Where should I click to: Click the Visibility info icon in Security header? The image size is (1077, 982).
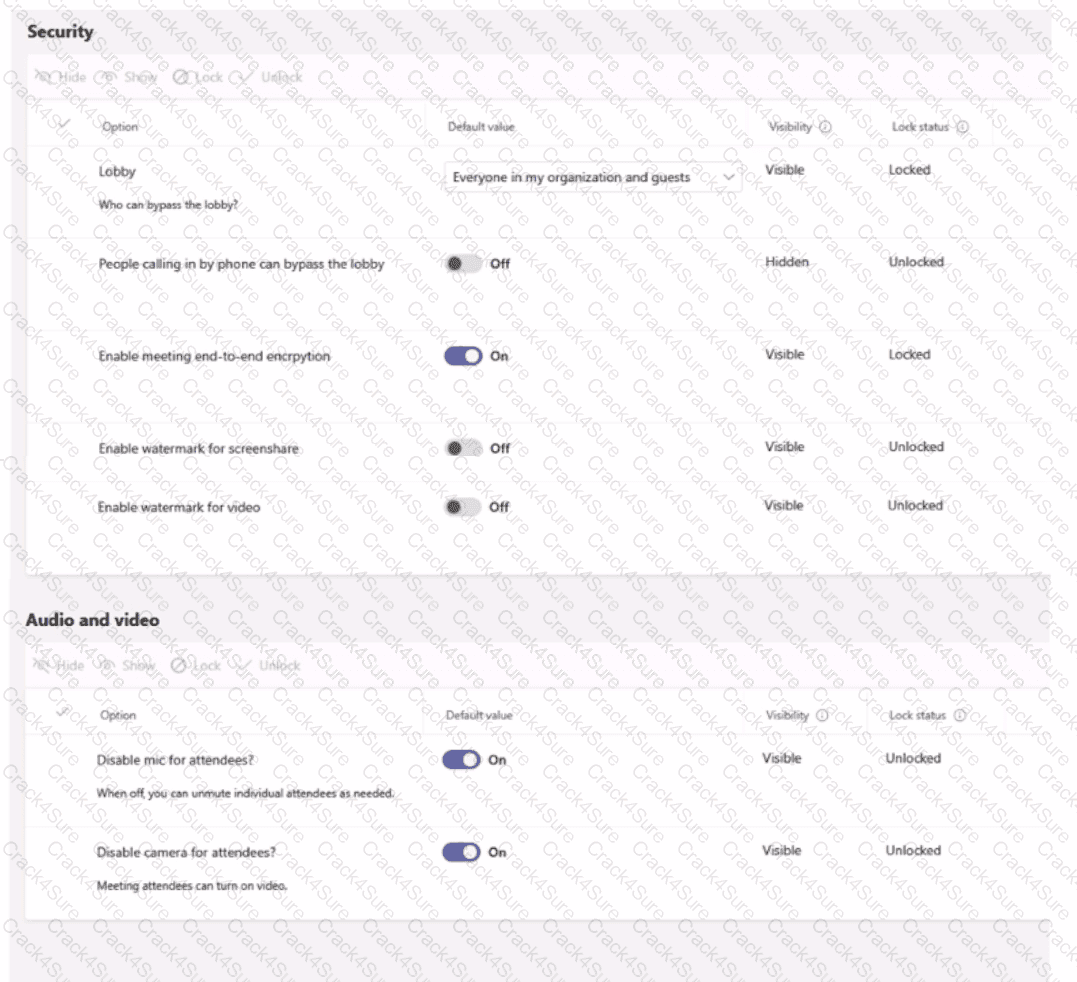[825, 127]
